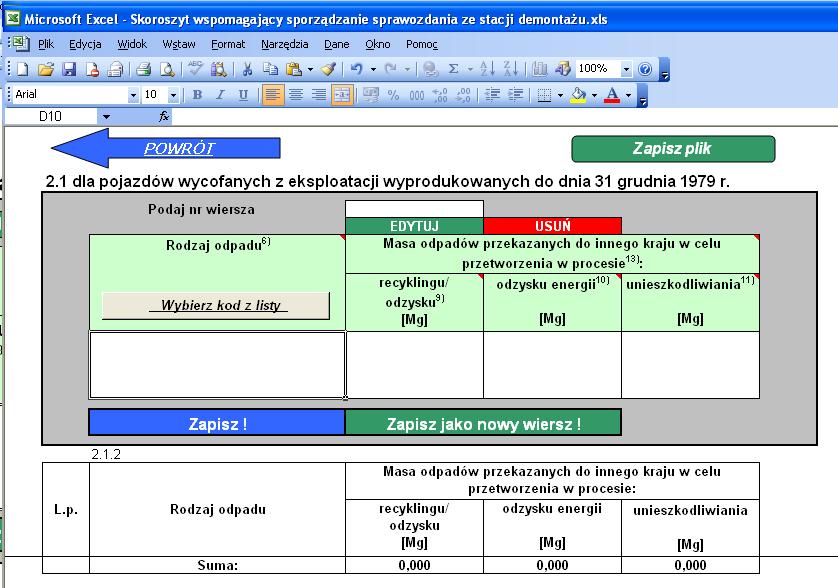Open the Borders dropdown arrow

560,96
